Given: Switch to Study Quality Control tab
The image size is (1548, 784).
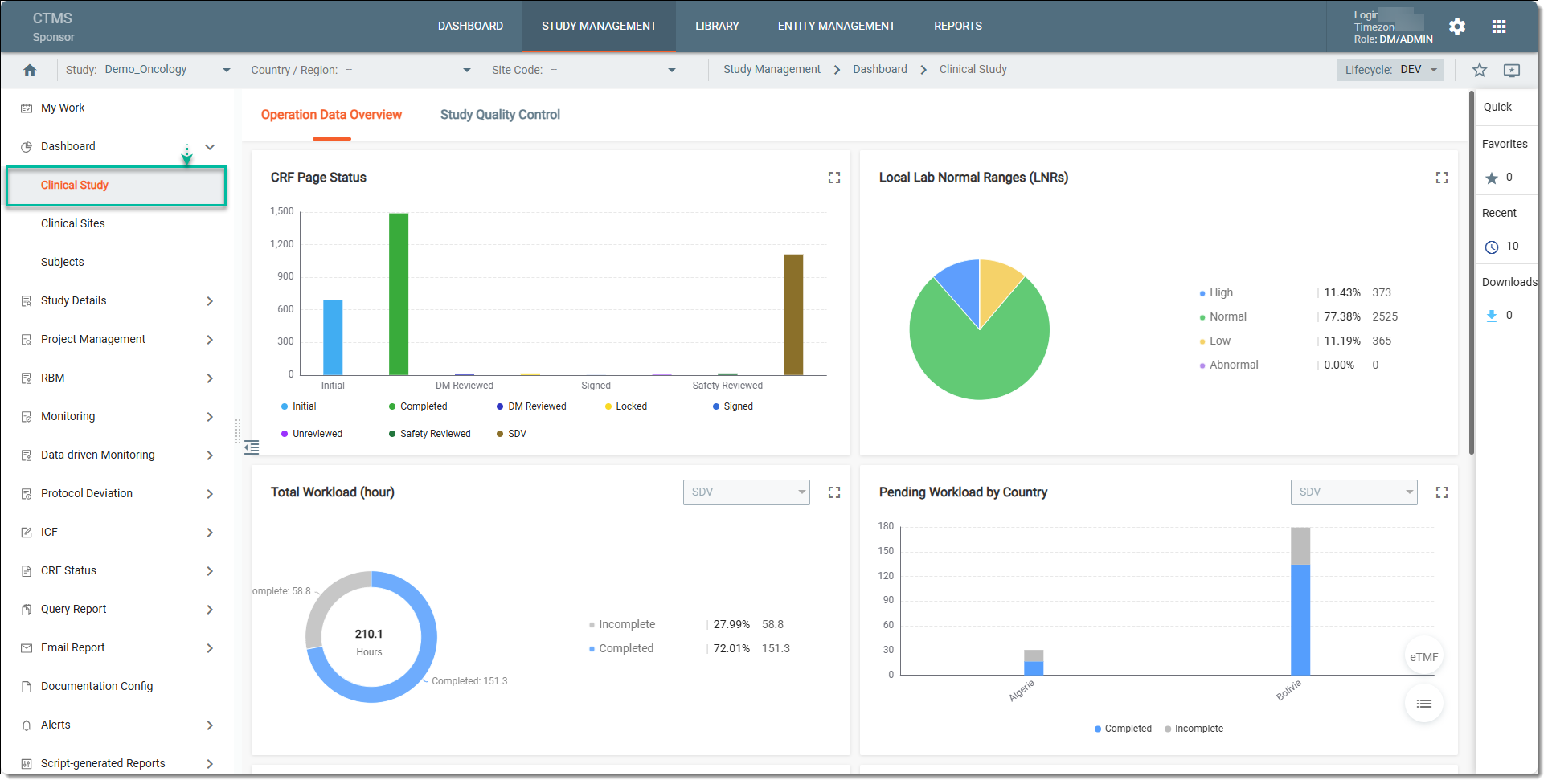Looking at the screenshot, I should pyautogui.click(x=502, y=115).
